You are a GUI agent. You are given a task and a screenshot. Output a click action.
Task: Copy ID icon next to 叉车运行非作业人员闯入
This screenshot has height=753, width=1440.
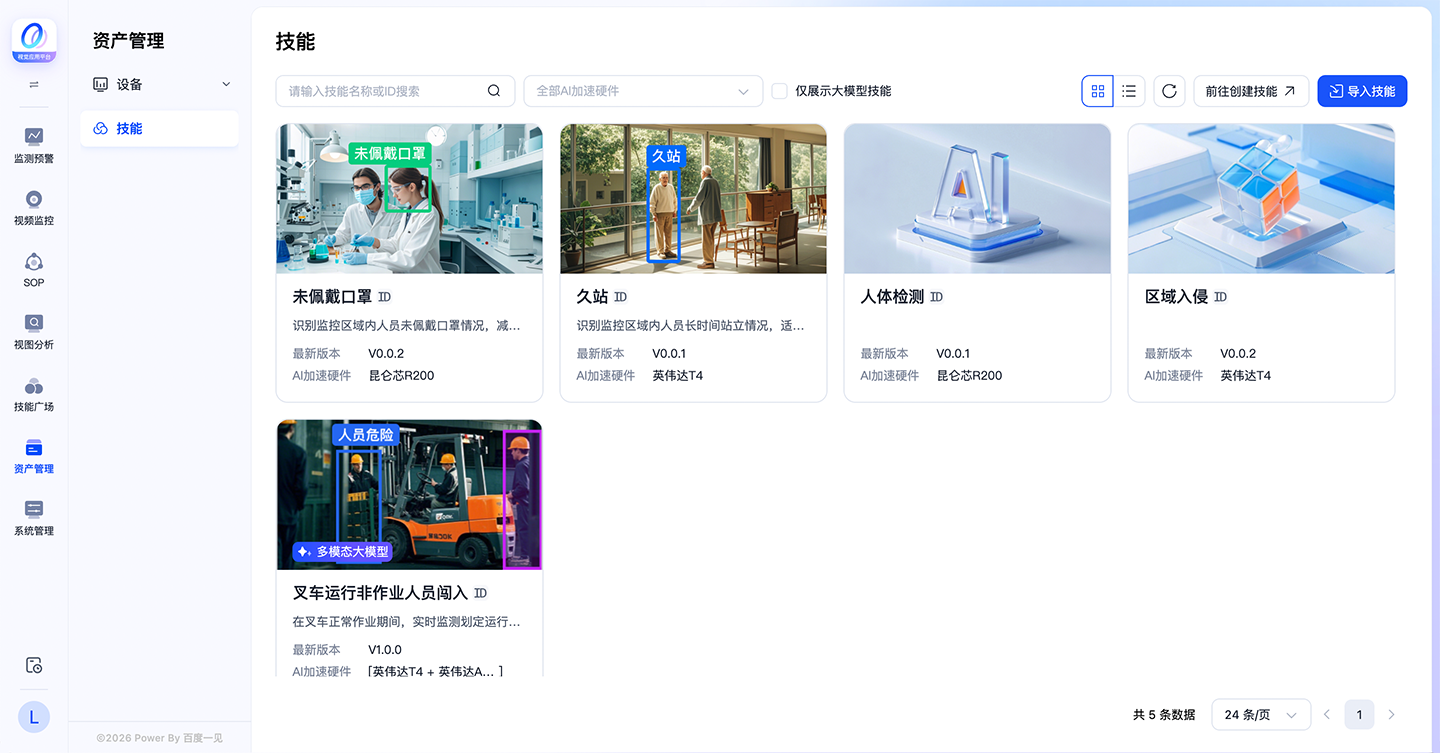pos(480,593)
